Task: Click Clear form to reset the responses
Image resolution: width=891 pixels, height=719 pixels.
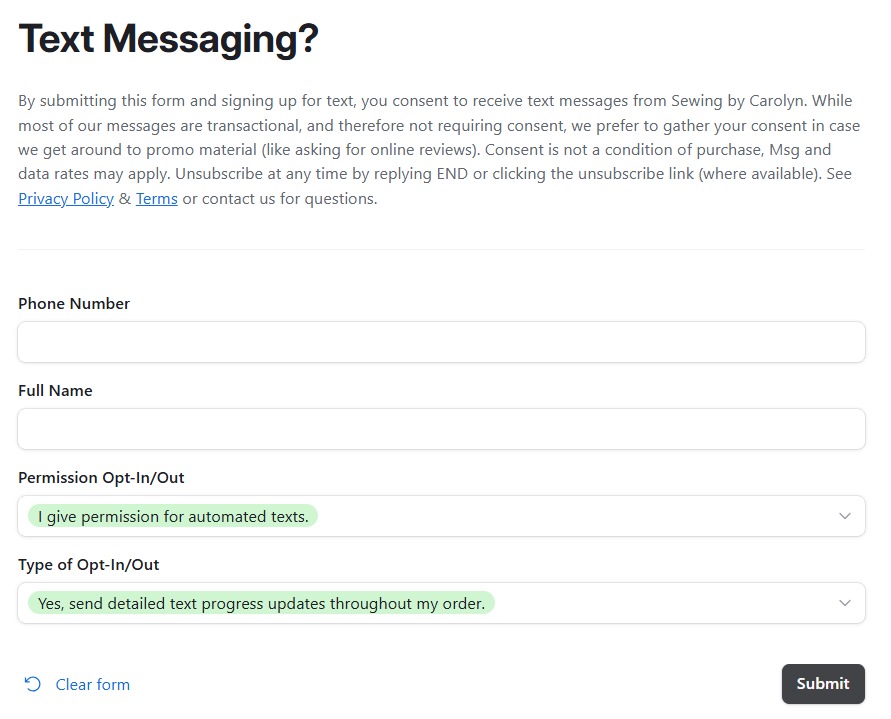Action: click(x=93, y=684)
